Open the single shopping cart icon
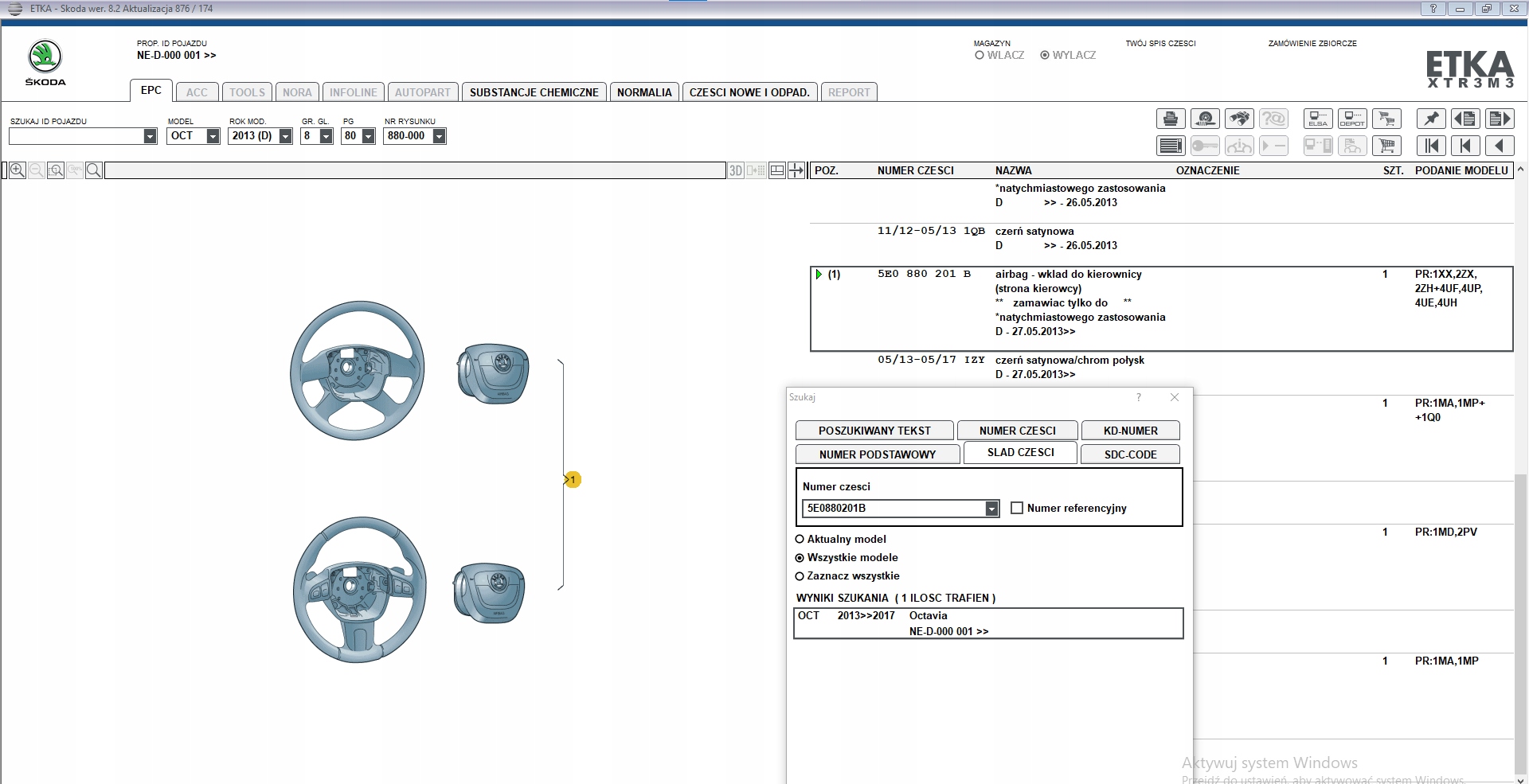Viewport: 1529px width, 784px height. (1387, 146)
